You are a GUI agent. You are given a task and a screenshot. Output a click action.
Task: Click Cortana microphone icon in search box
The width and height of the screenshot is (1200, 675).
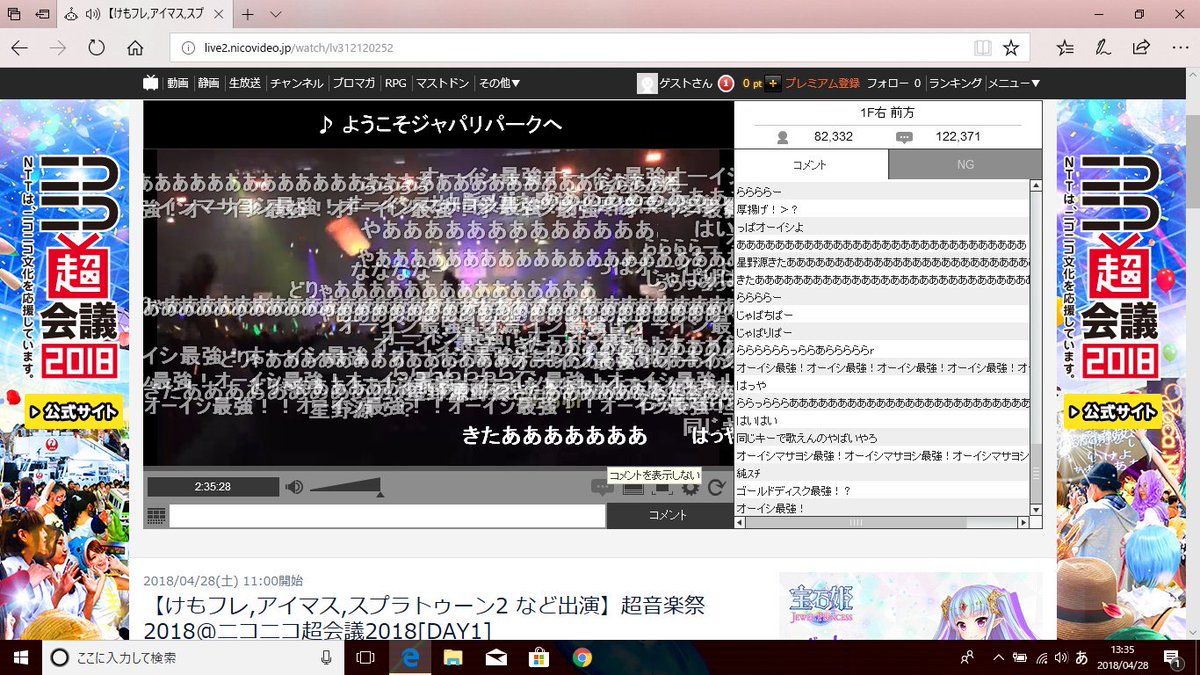pyautogui.click(x=326, y=657)
